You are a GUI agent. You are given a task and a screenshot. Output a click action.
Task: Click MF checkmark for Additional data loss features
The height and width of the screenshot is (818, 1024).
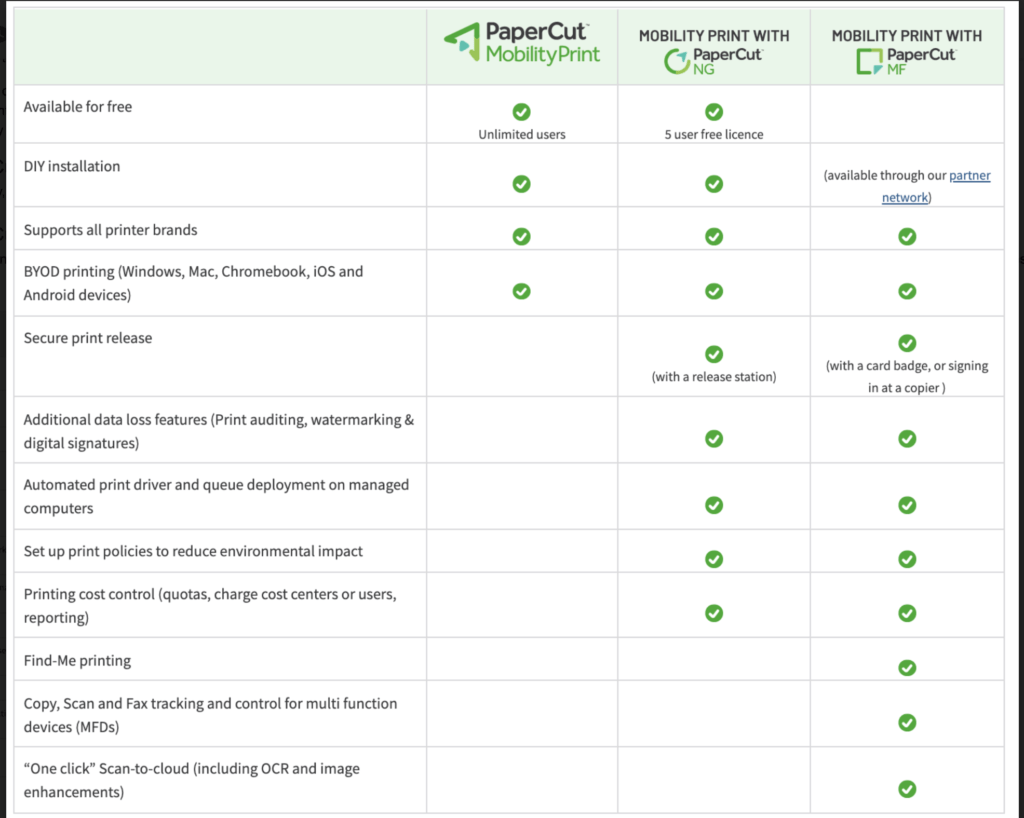pyautogui.click(x=907, y=439)
